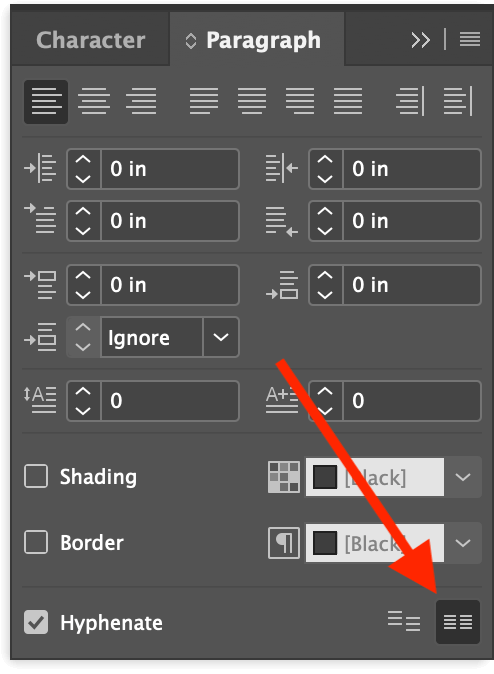
Task: Expand the Shading color dropdown arrow
Action: tap(463, 477)
